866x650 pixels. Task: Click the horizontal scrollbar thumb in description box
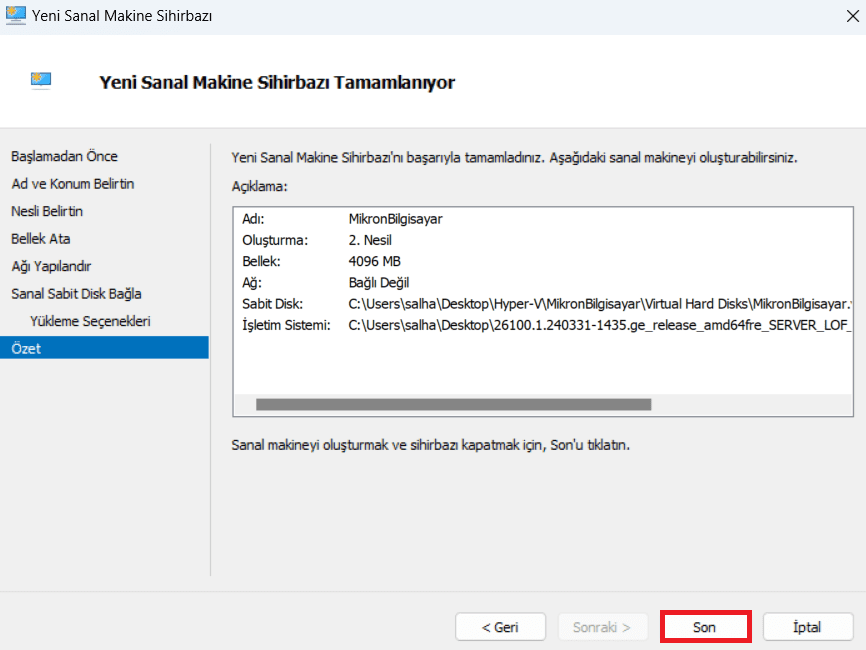[453, 405]
